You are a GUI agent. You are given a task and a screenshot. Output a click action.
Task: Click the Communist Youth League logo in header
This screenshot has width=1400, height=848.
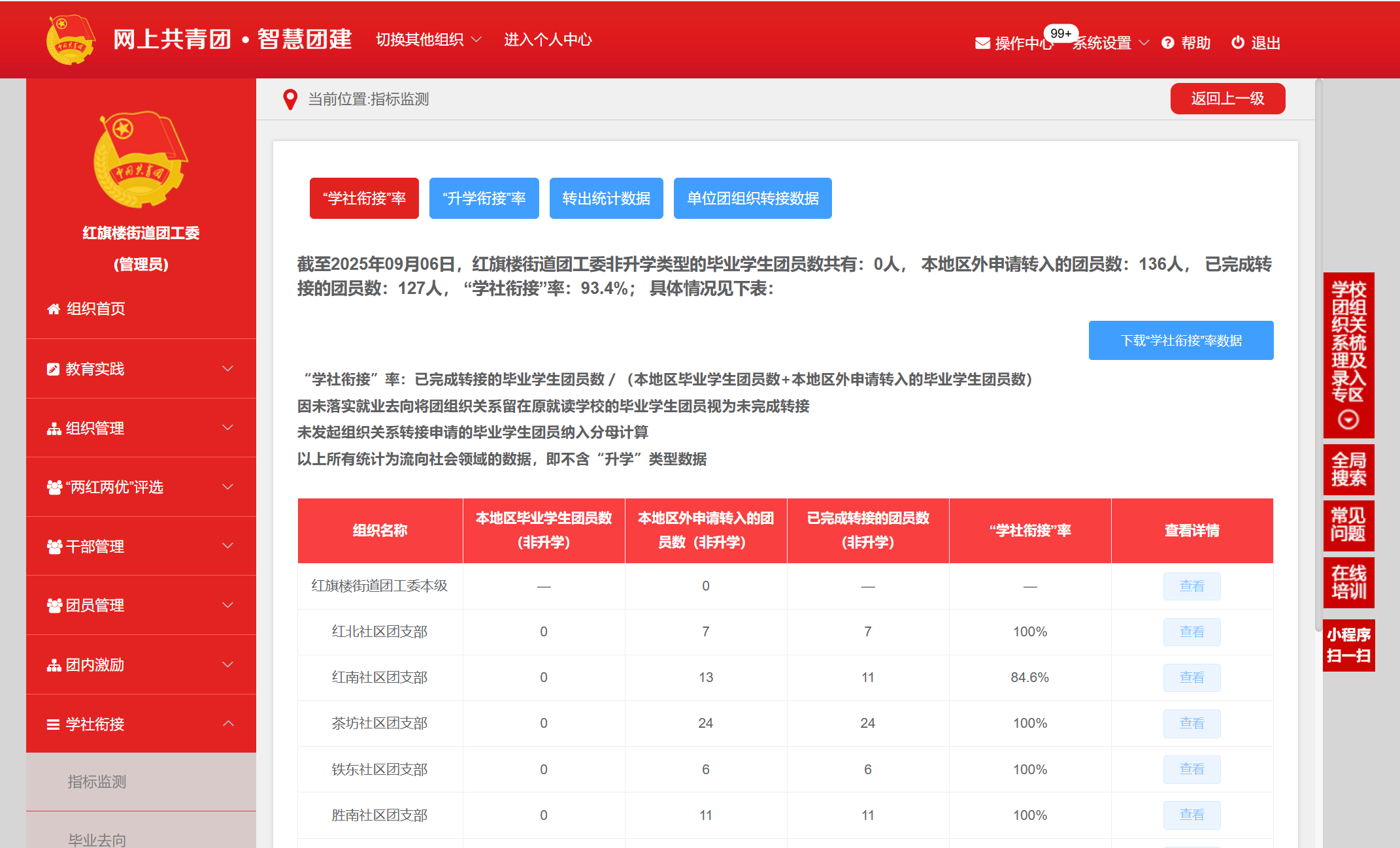coord(70,40)
